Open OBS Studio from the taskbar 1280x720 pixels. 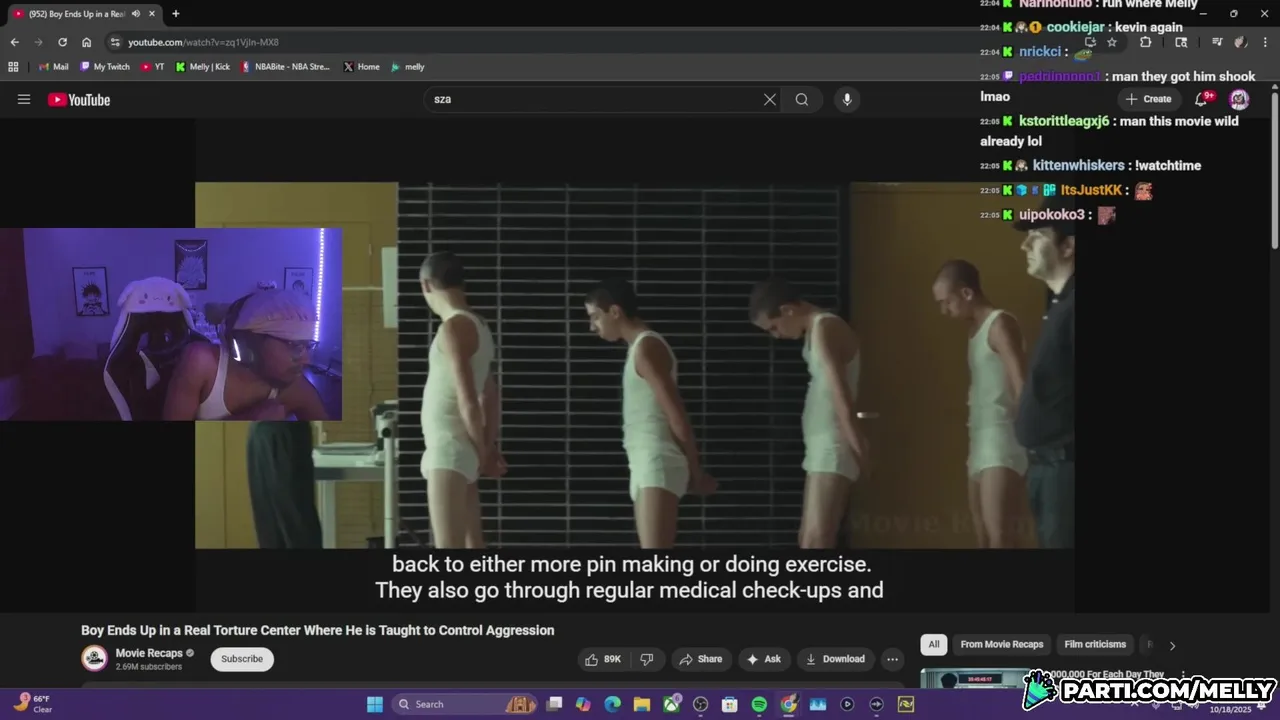click(x=701, y=704)
